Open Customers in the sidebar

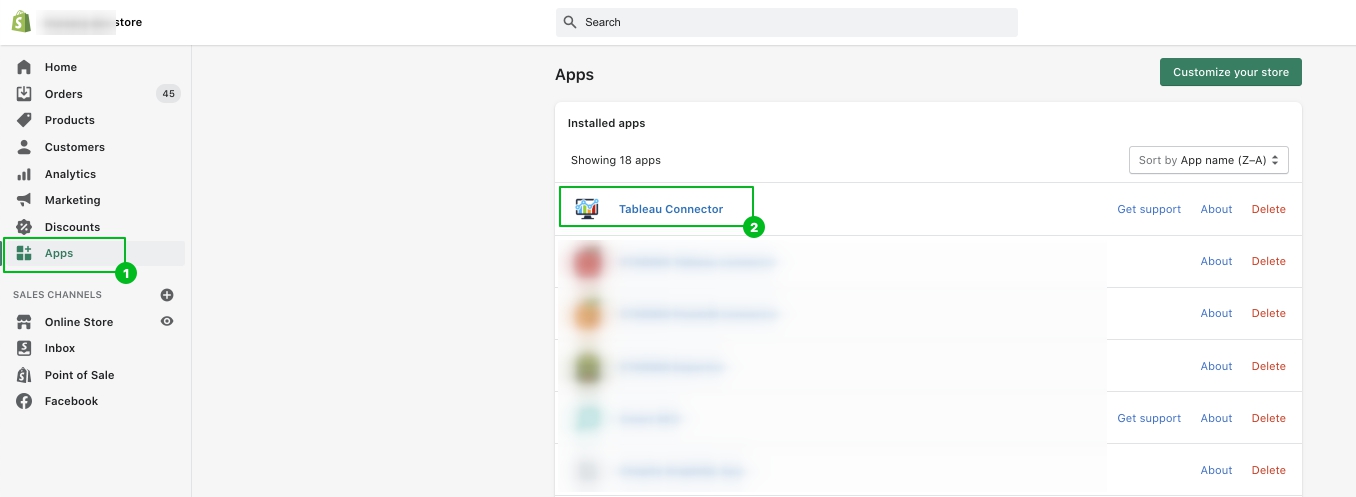click(x=74, y=147)
